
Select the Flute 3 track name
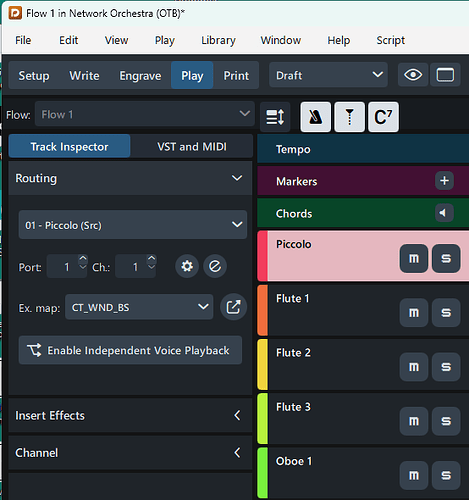[x=293, y=407]
